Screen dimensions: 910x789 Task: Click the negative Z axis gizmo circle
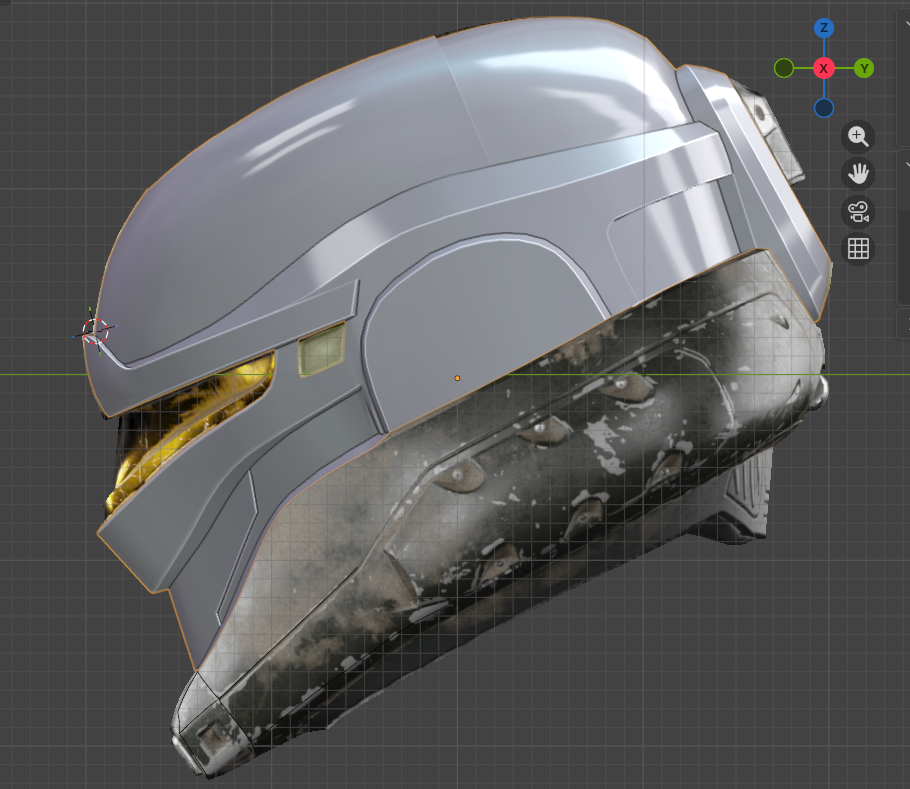[824, 108]
